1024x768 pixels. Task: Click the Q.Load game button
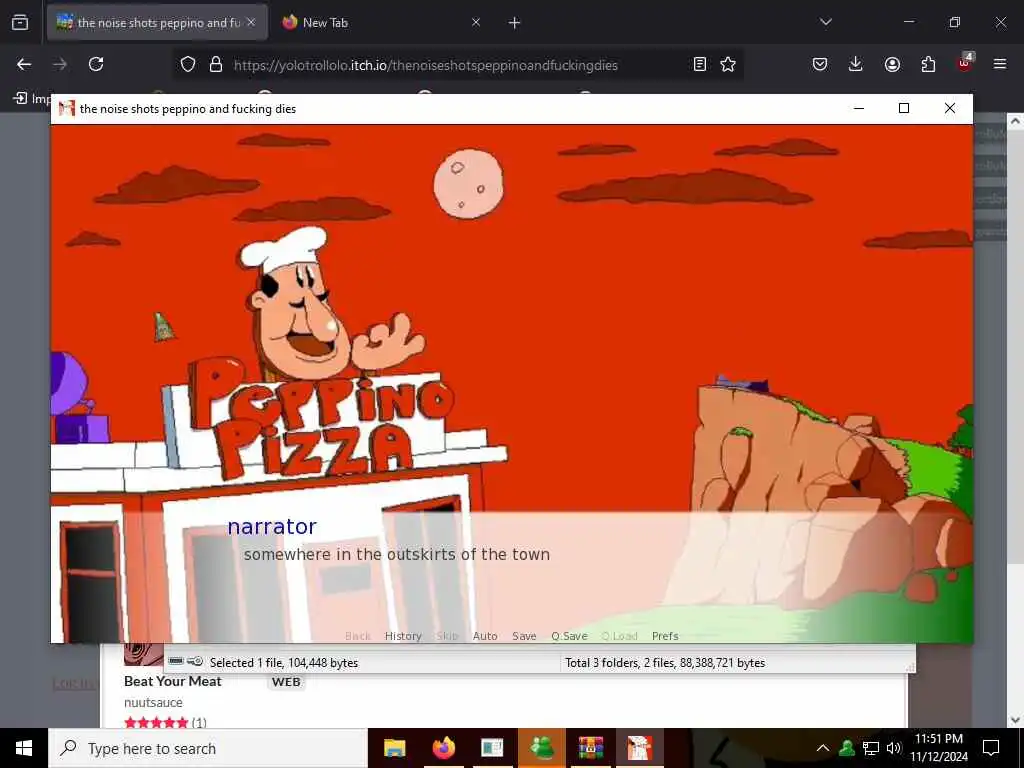619,636
